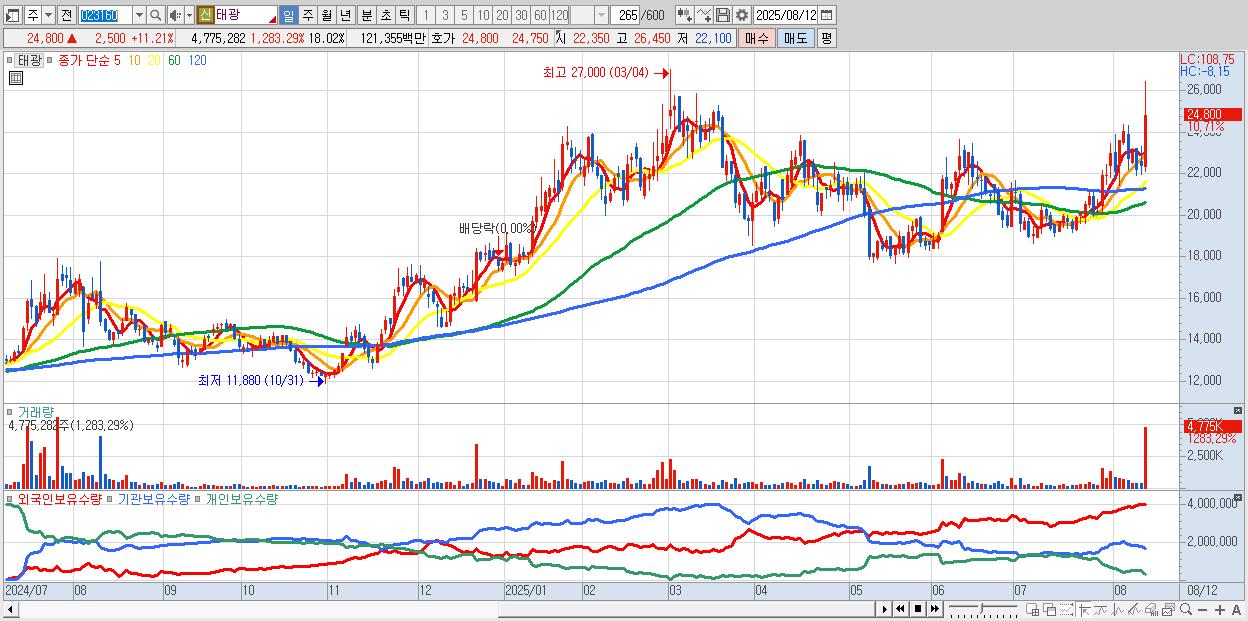Choose the 10 interval button
This screenshot has width=1248, height=621.
(x=483, y=15)
